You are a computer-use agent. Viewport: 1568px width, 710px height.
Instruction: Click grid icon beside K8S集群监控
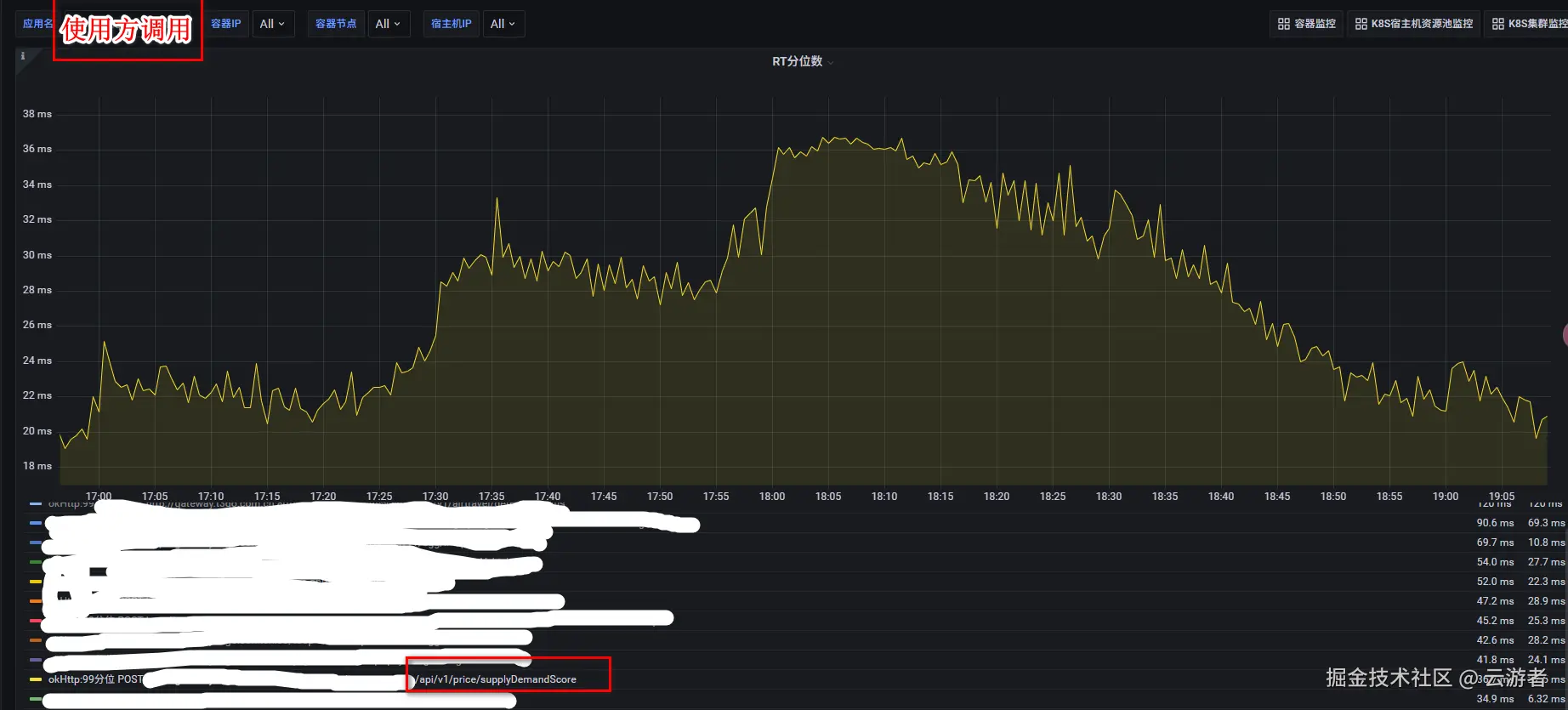pyautogui.click(x=1498, y=24)
